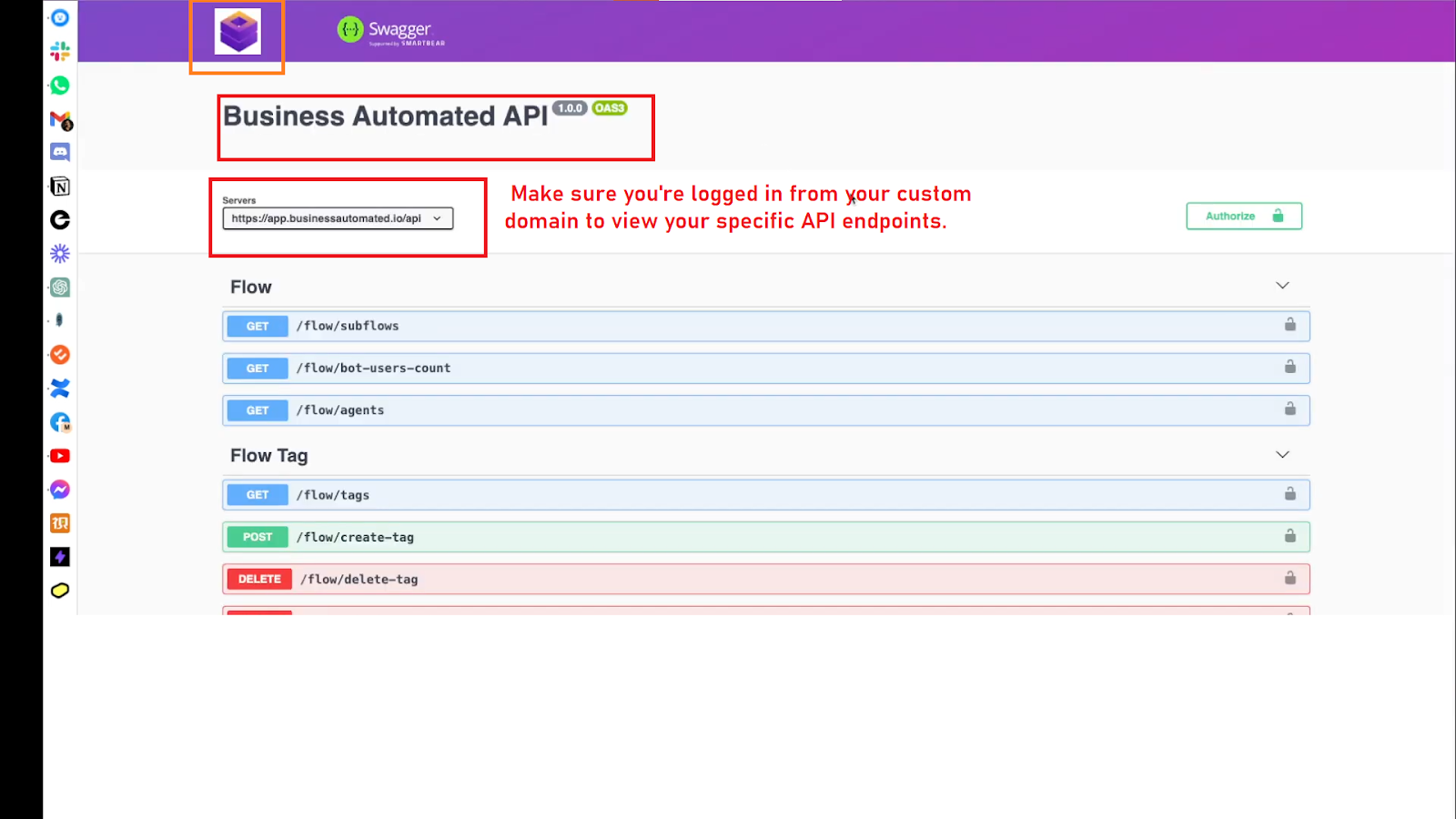Expand DELETE /flow/delete-tag endpoint
Image resolution: width=1456 pixels, height=819 pixels.
coord(766,579)
